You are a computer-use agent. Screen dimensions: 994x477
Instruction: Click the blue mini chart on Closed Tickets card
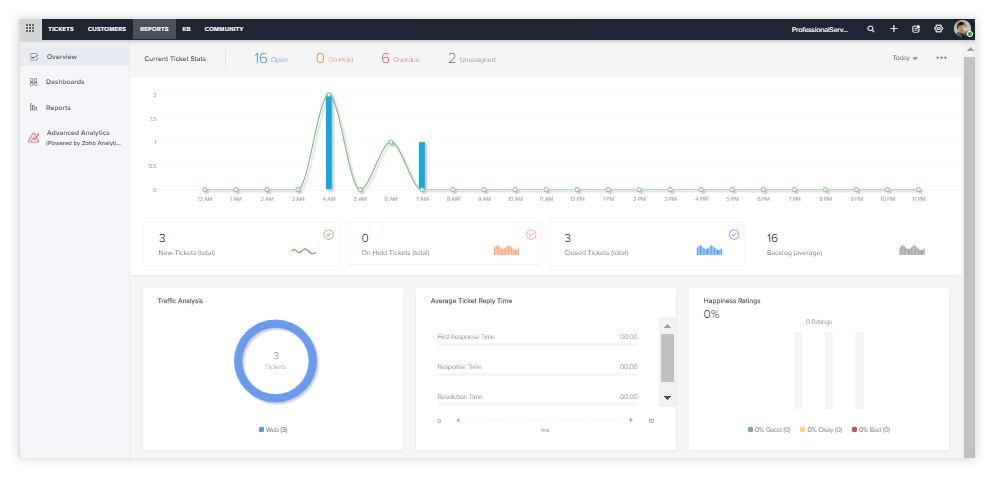pos(709,250)
